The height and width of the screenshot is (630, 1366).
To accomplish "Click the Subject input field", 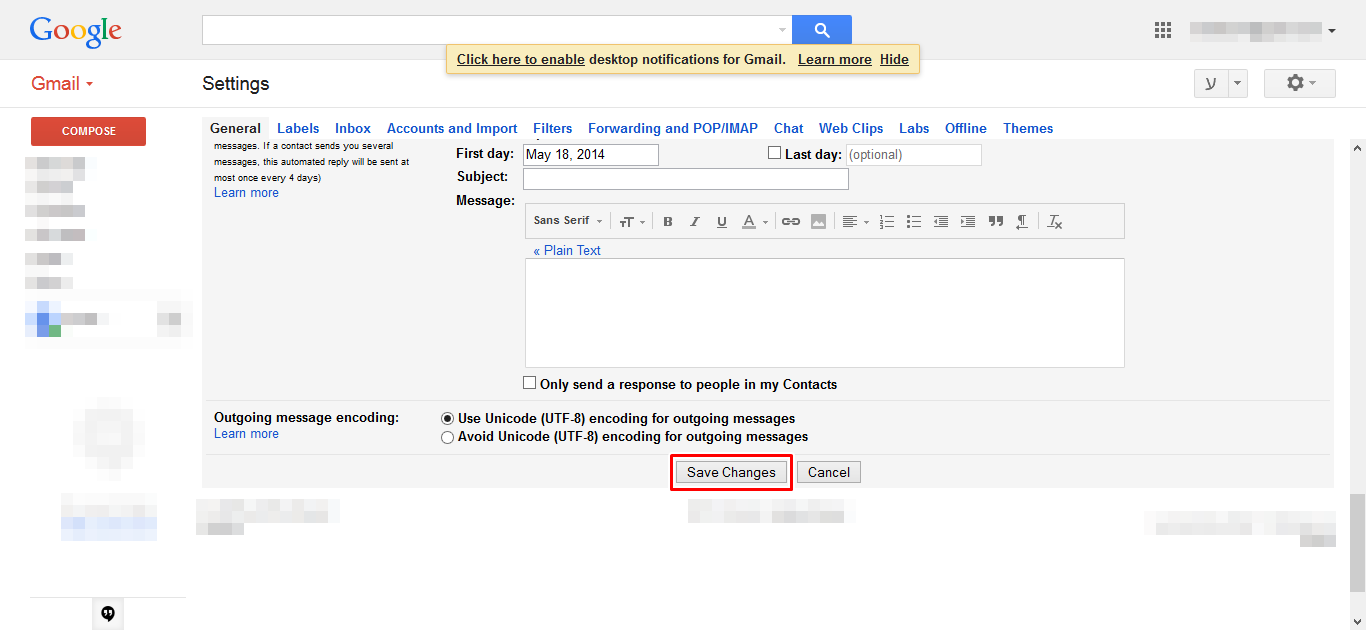I will (x=685, y=178).
